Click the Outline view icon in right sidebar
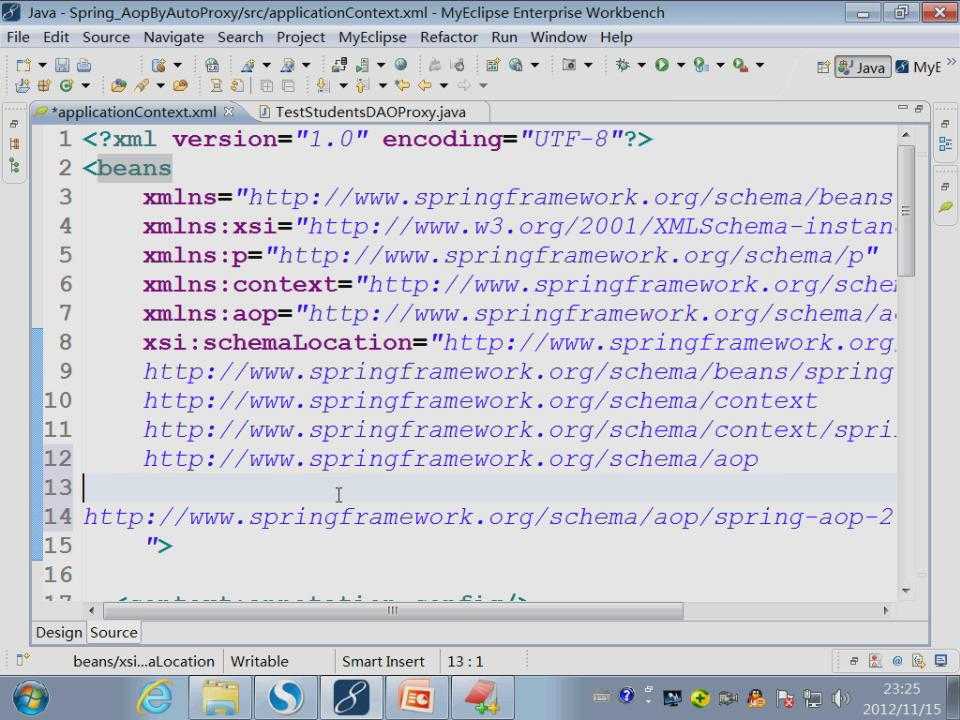This screenshot has width=960, height=720. coord(945,144)
